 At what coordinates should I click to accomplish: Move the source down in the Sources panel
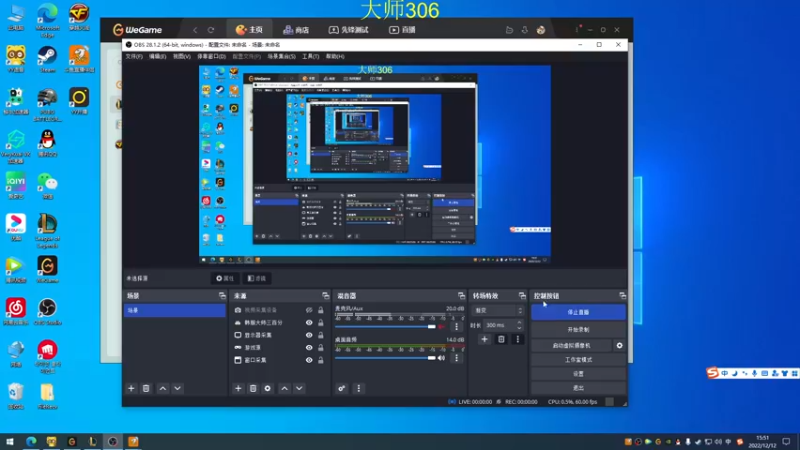pyautogui.click(x=299, y=388)
